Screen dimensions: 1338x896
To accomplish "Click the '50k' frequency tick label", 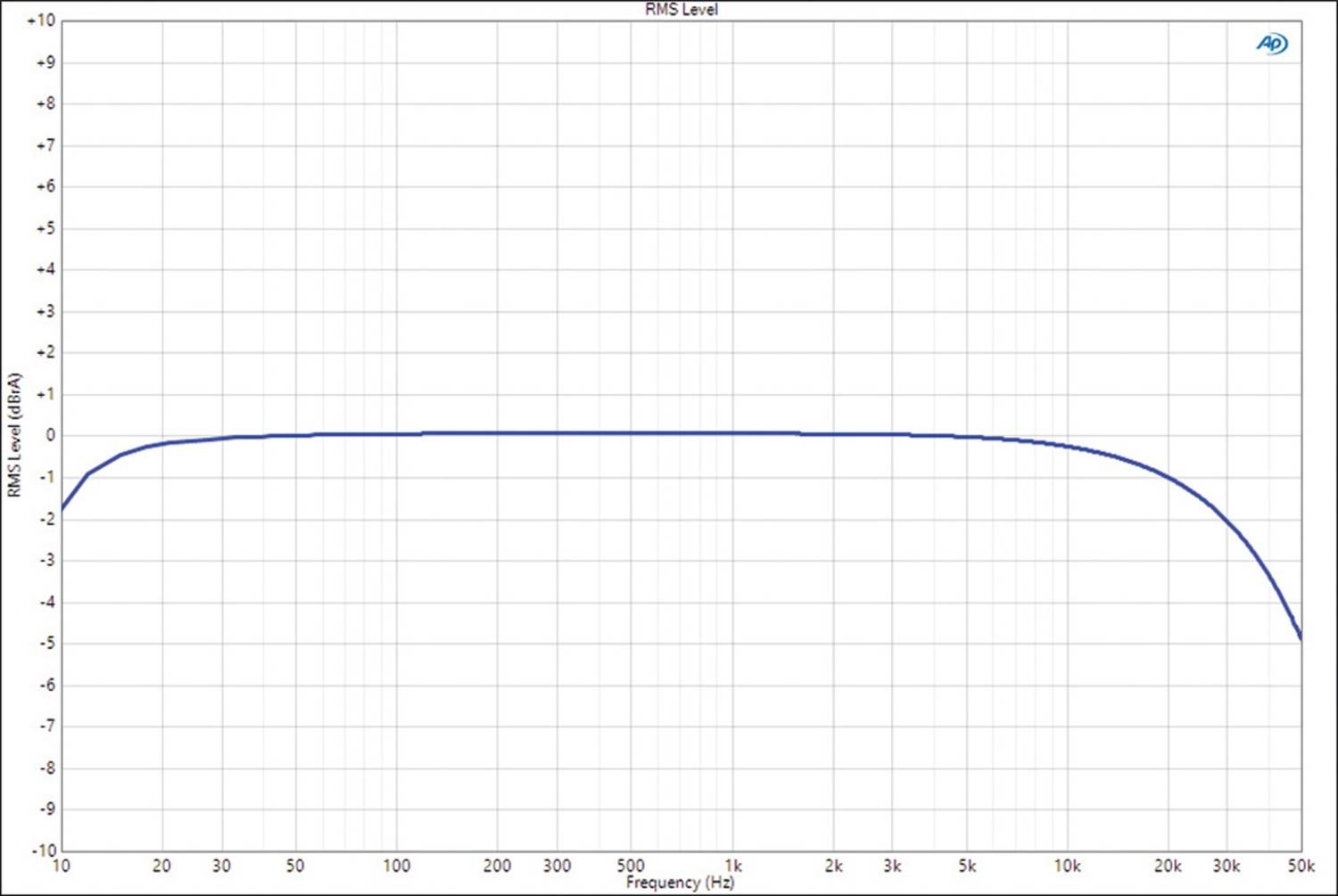I will pos(1301,866).
